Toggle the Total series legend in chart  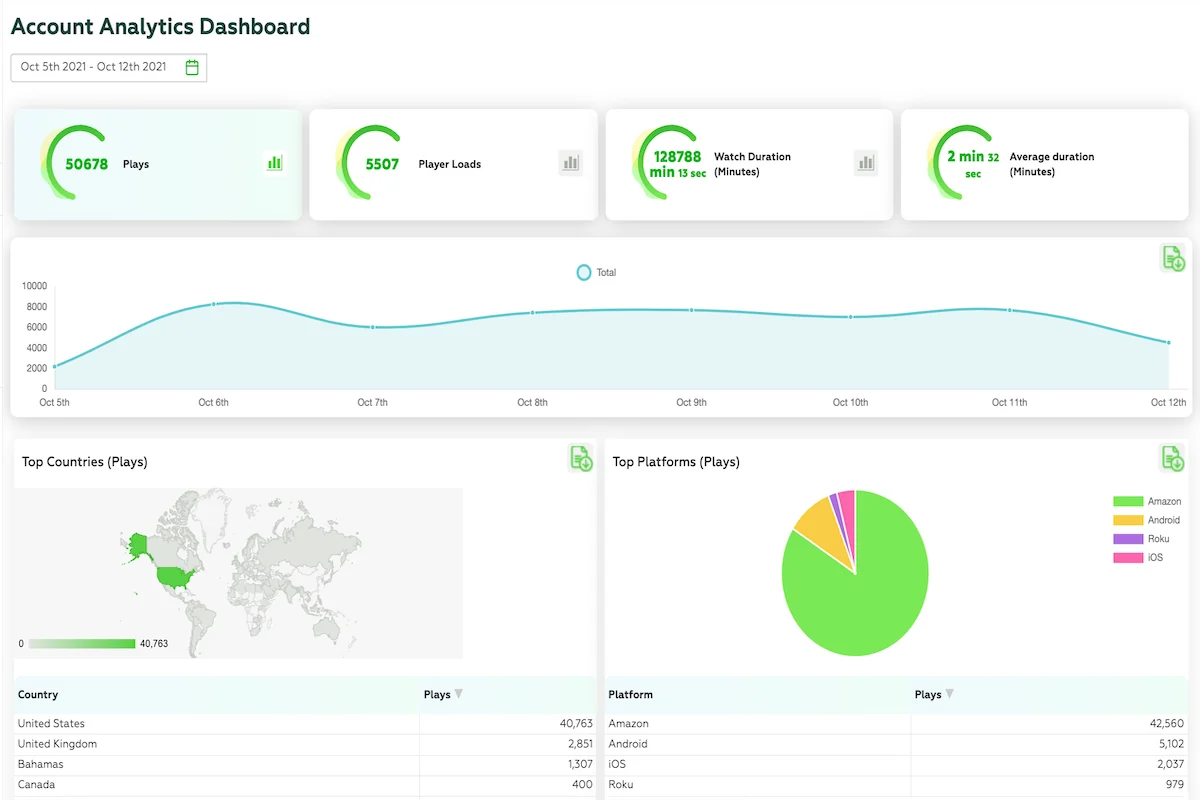[x=596, y=272]
